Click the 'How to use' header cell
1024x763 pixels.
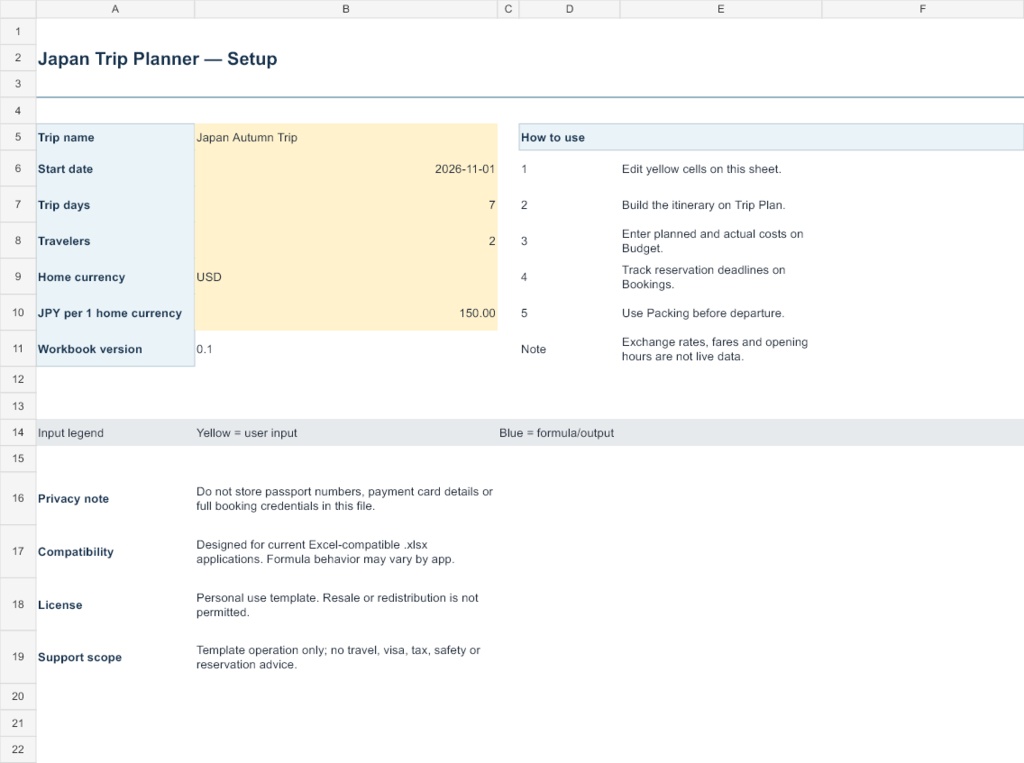pyautogui.click(x=771, y=137)
